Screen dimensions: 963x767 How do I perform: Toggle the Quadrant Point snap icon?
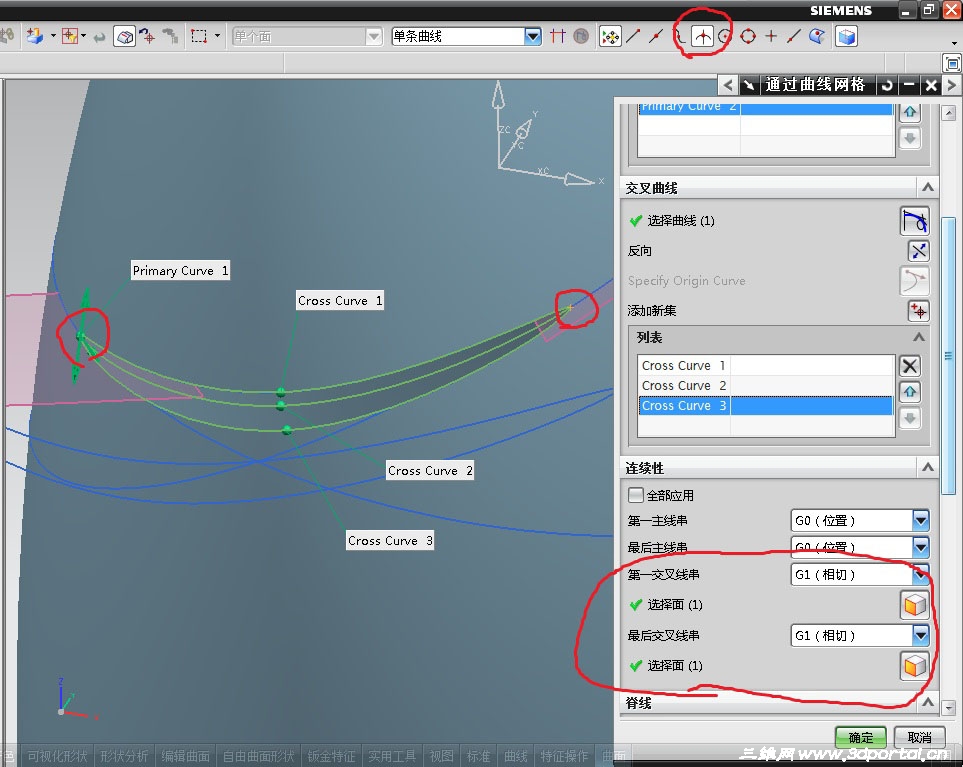(748, 37)
